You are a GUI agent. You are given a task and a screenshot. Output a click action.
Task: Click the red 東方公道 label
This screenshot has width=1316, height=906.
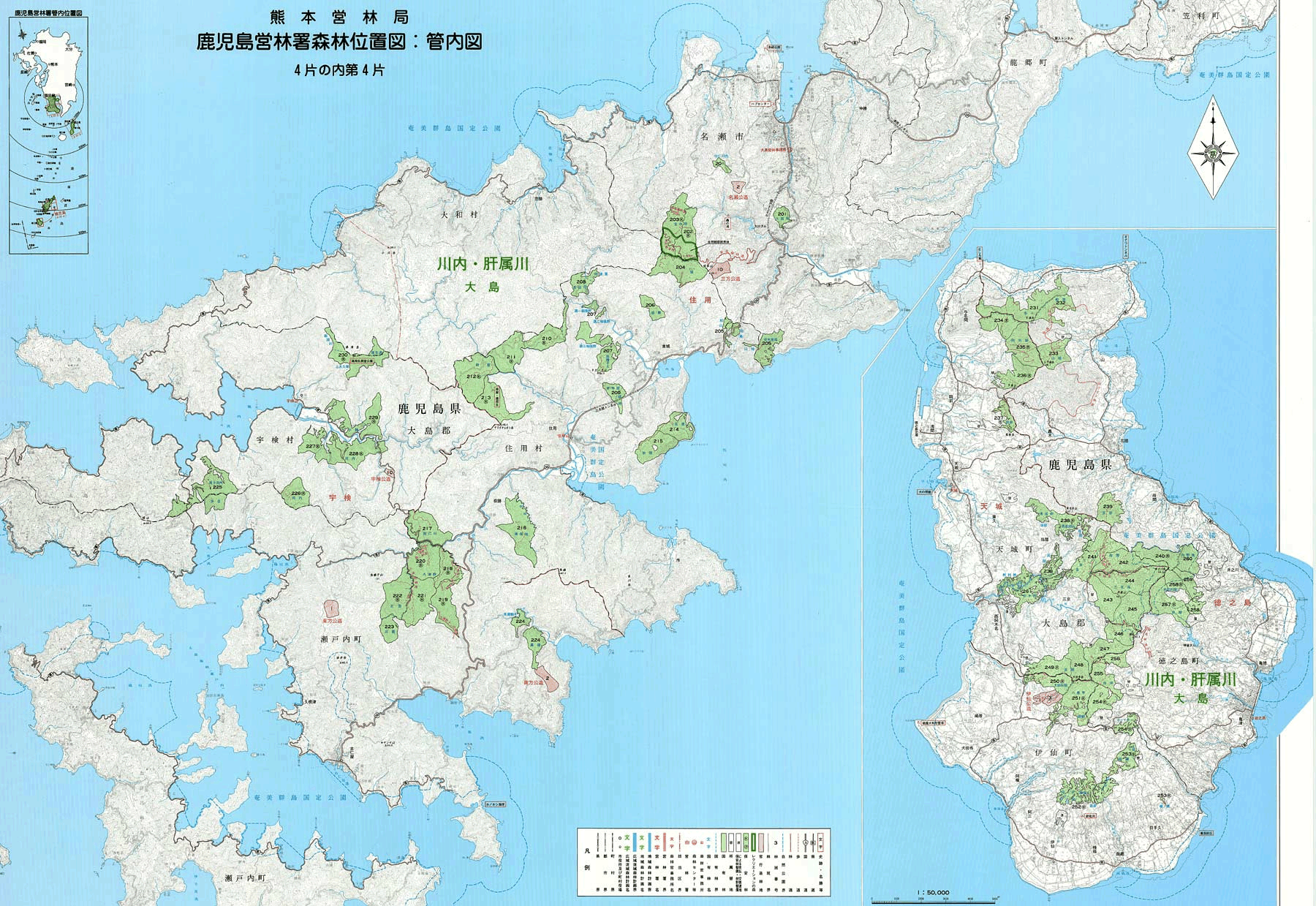coord(332,620)
